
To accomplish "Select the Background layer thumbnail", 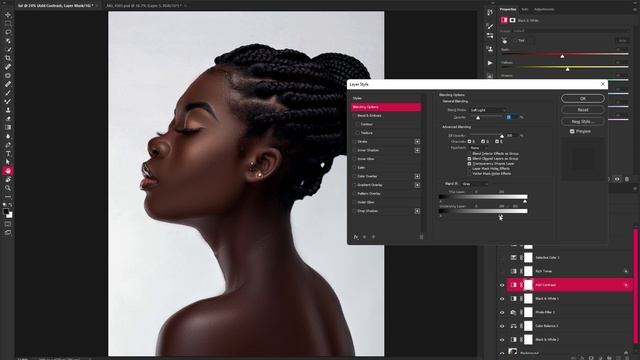I will tap(513, 352).
